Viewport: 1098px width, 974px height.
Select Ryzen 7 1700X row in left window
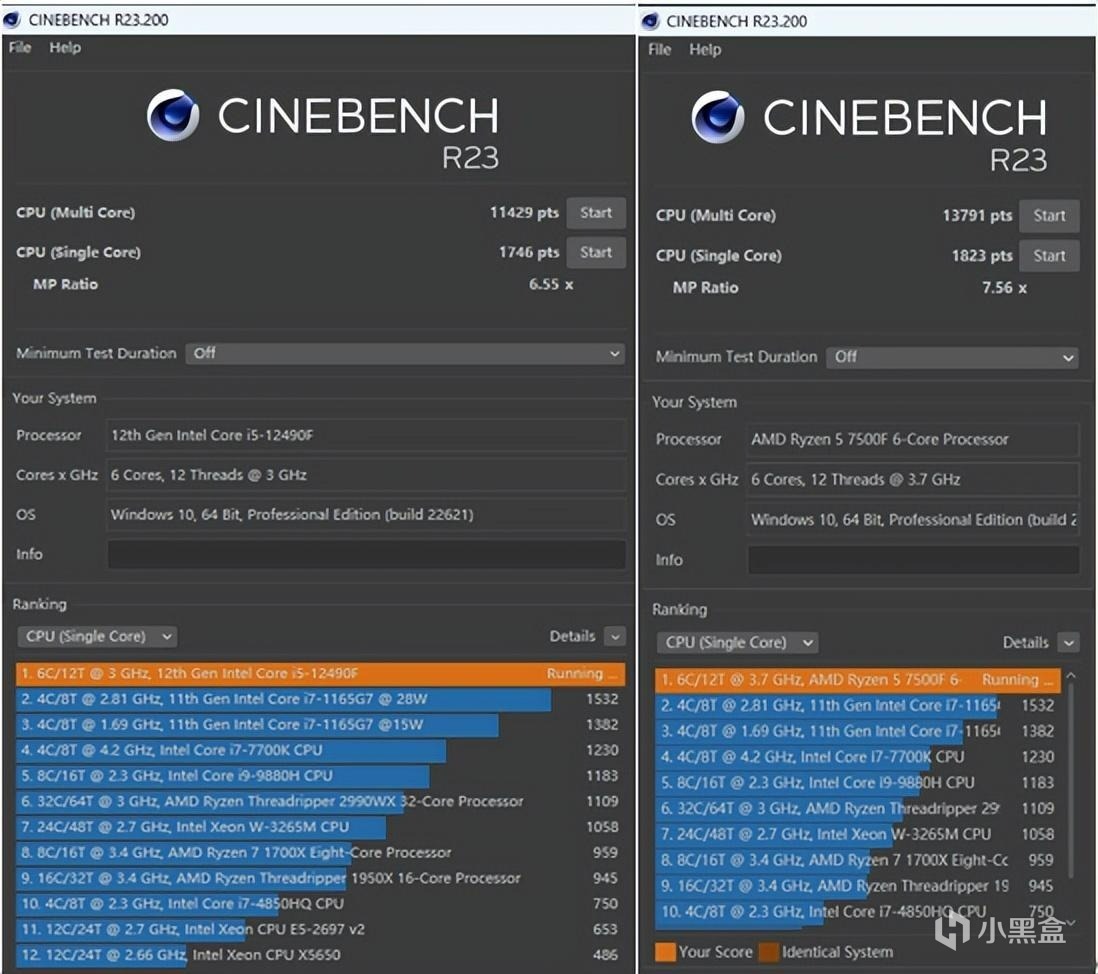[320, 852]
